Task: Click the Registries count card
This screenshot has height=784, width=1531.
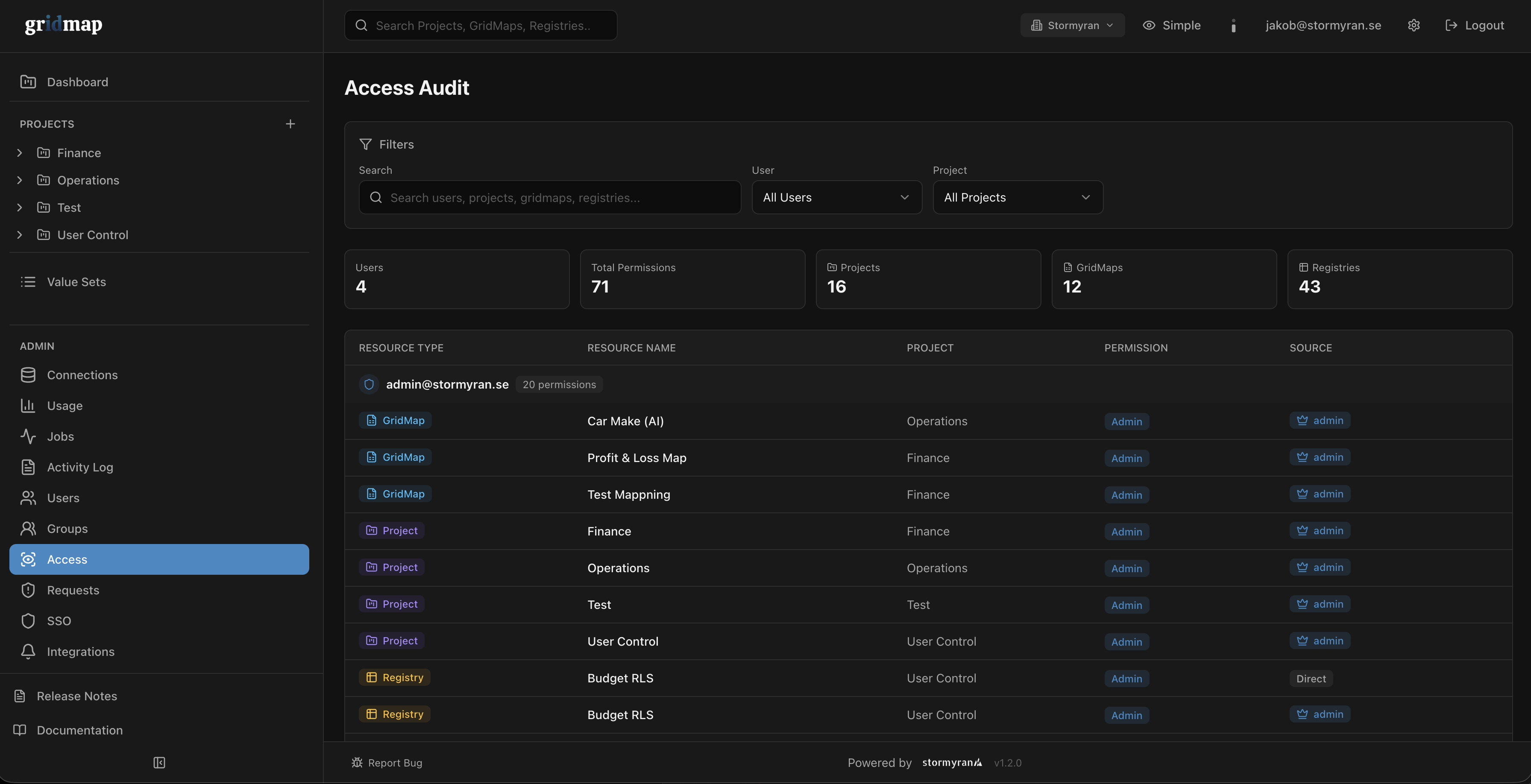Action: [1400, 279]
